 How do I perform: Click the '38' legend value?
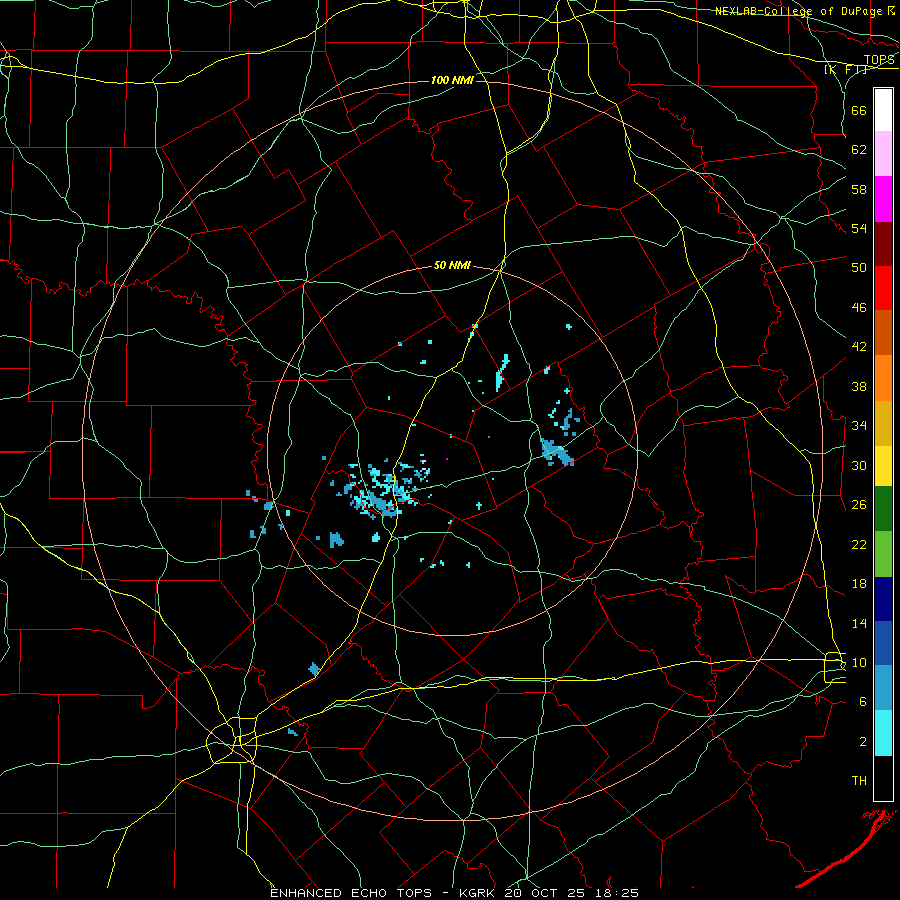859,387
